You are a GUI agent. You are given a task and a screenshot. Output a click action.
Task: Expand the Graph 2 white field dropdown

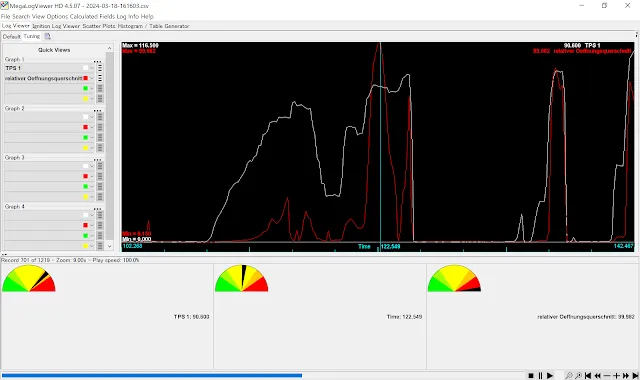pos(92,117)
